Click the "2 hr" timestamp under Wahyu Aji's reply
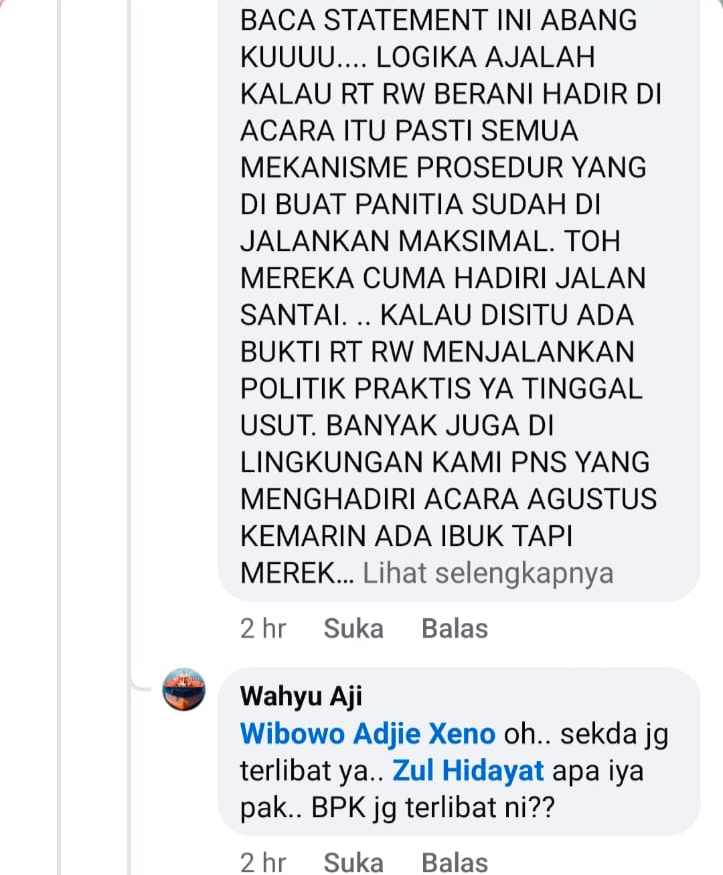This screenshot has width=723, height=875. coord(263,862)
